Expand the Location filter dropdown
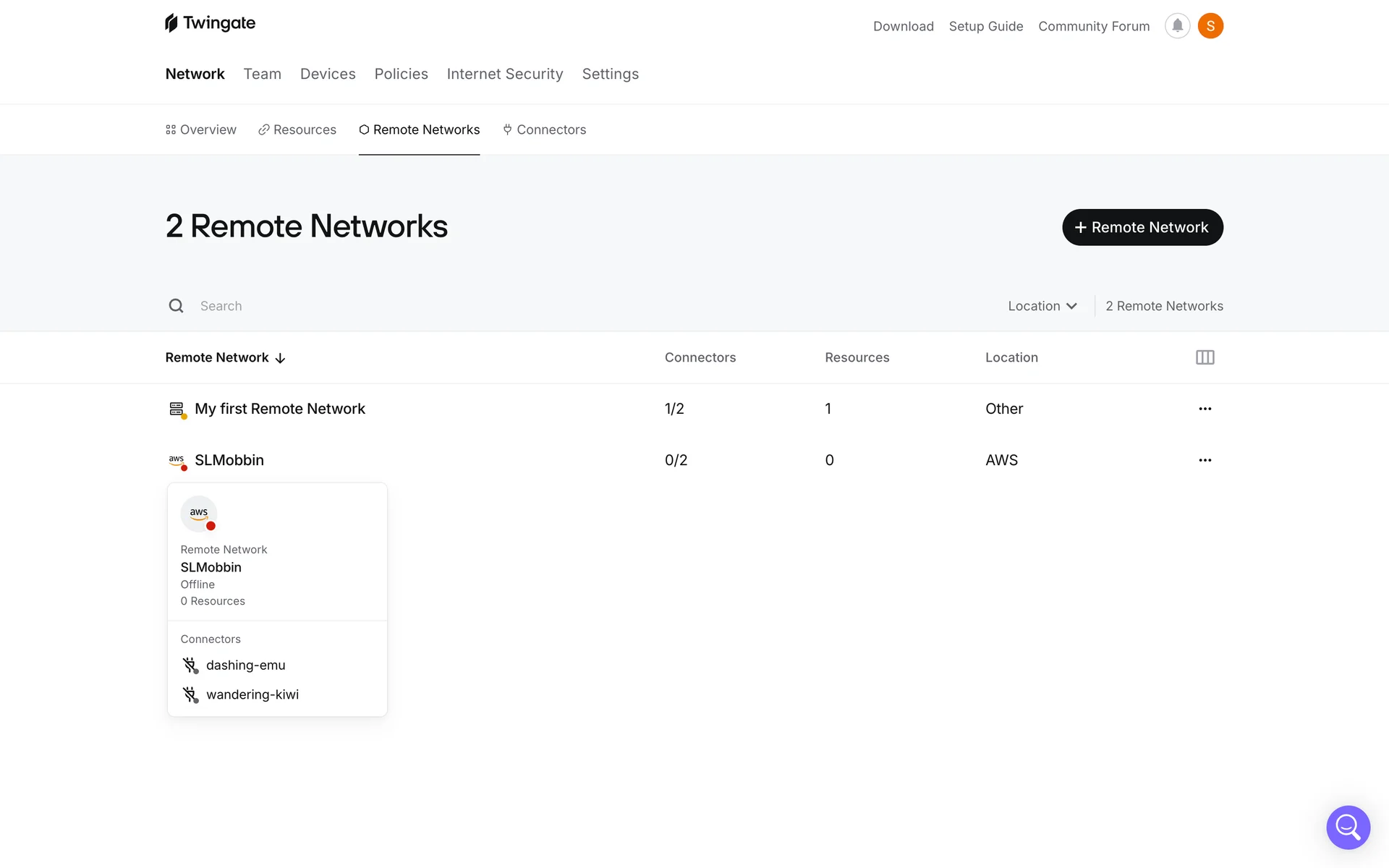The image size is (1389, 868). pos(1042,306)
